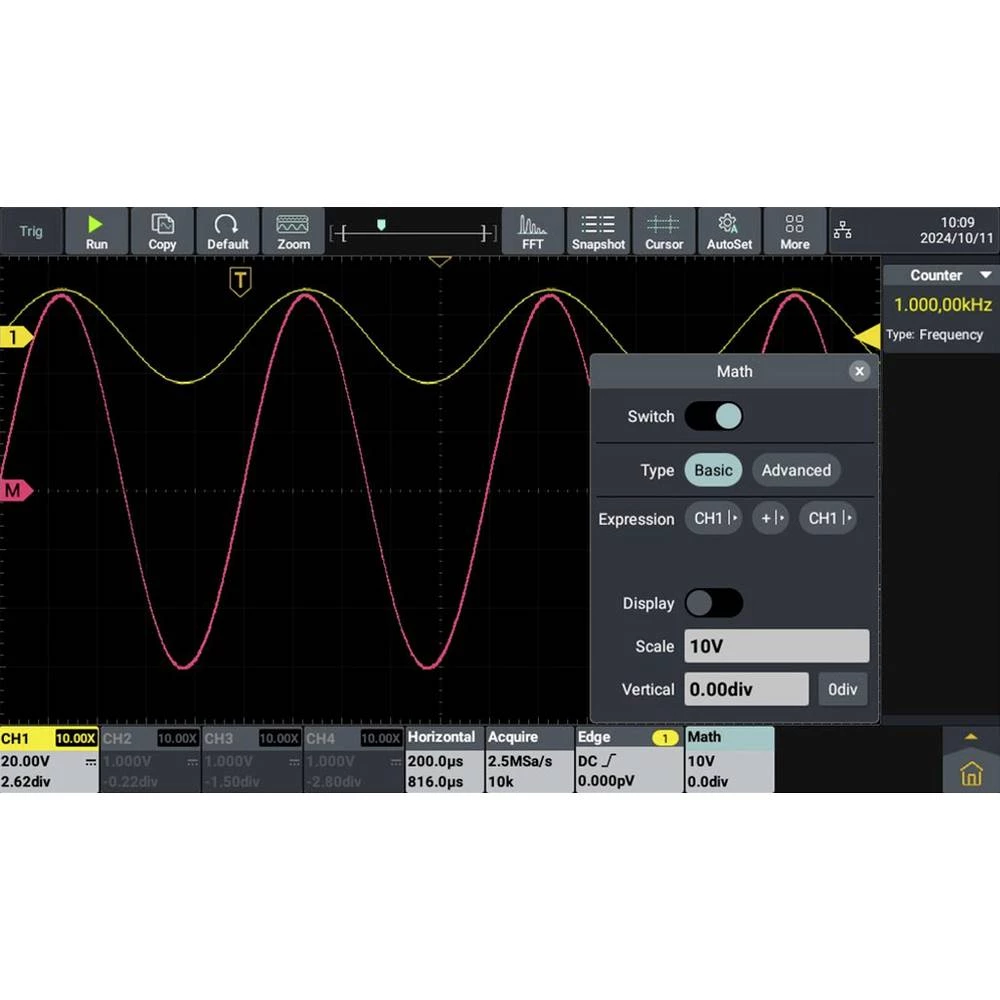
Task: Open the FFT spectrum function
Action: coord(533,231)
